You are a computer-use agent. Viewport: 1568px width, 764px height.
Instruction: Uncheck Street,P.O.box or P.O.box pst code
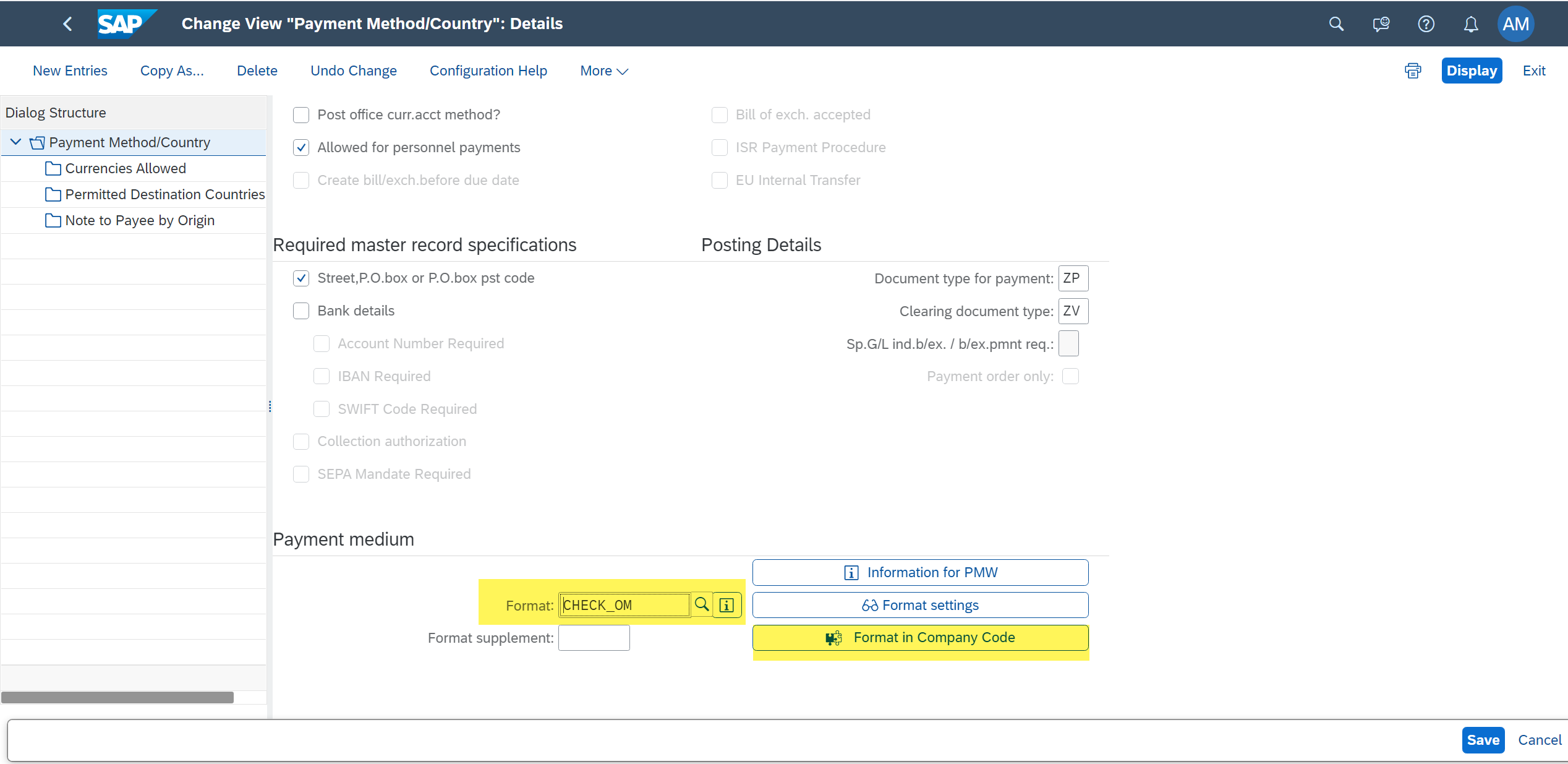[x=301, y=278]
